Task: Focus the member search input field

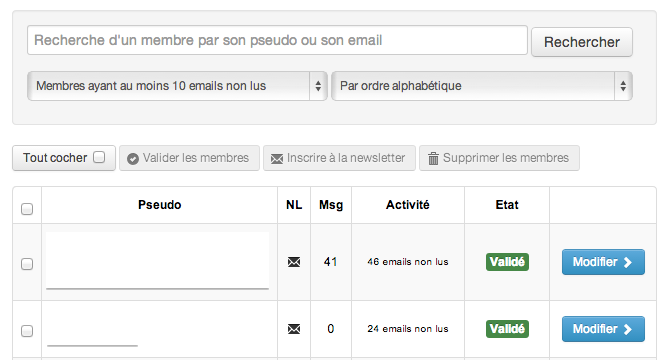Action: 277,40
